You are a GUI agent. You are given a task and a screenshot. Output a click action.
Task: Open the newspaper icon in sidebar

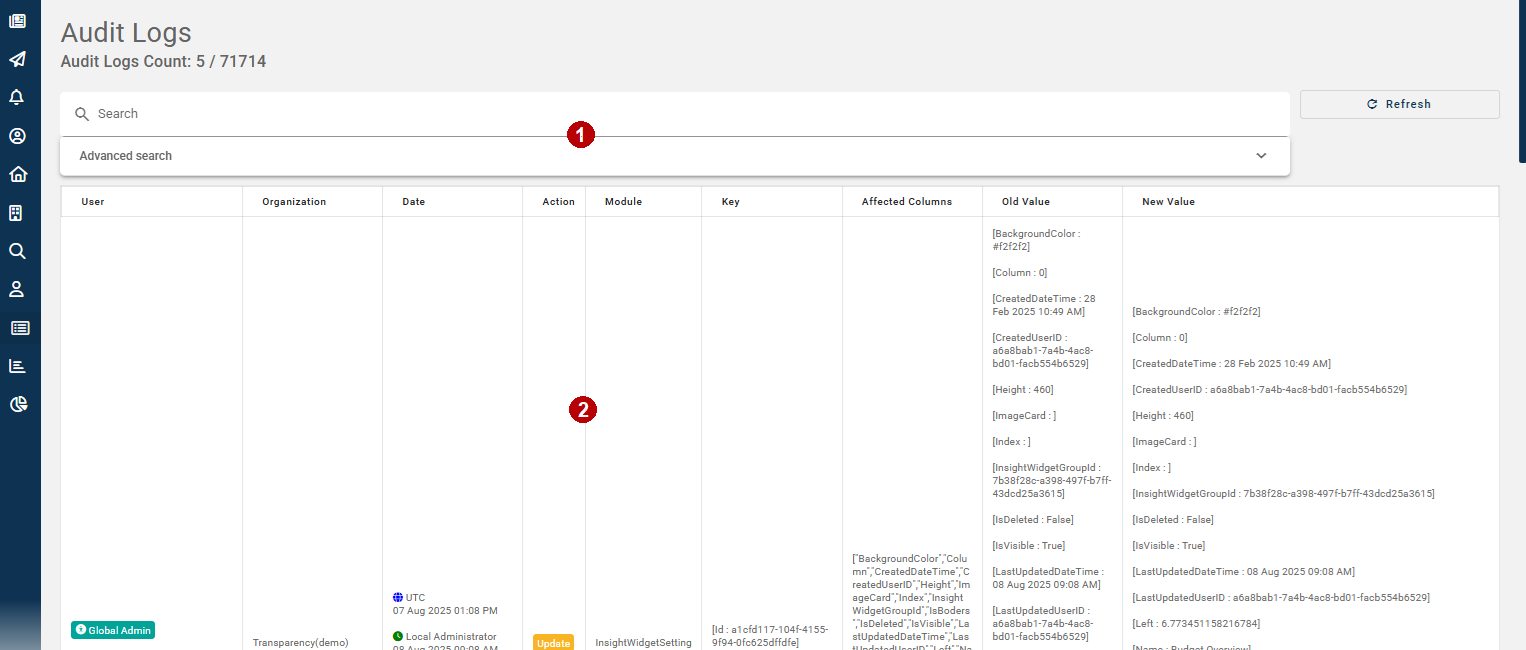coord(17,20)
